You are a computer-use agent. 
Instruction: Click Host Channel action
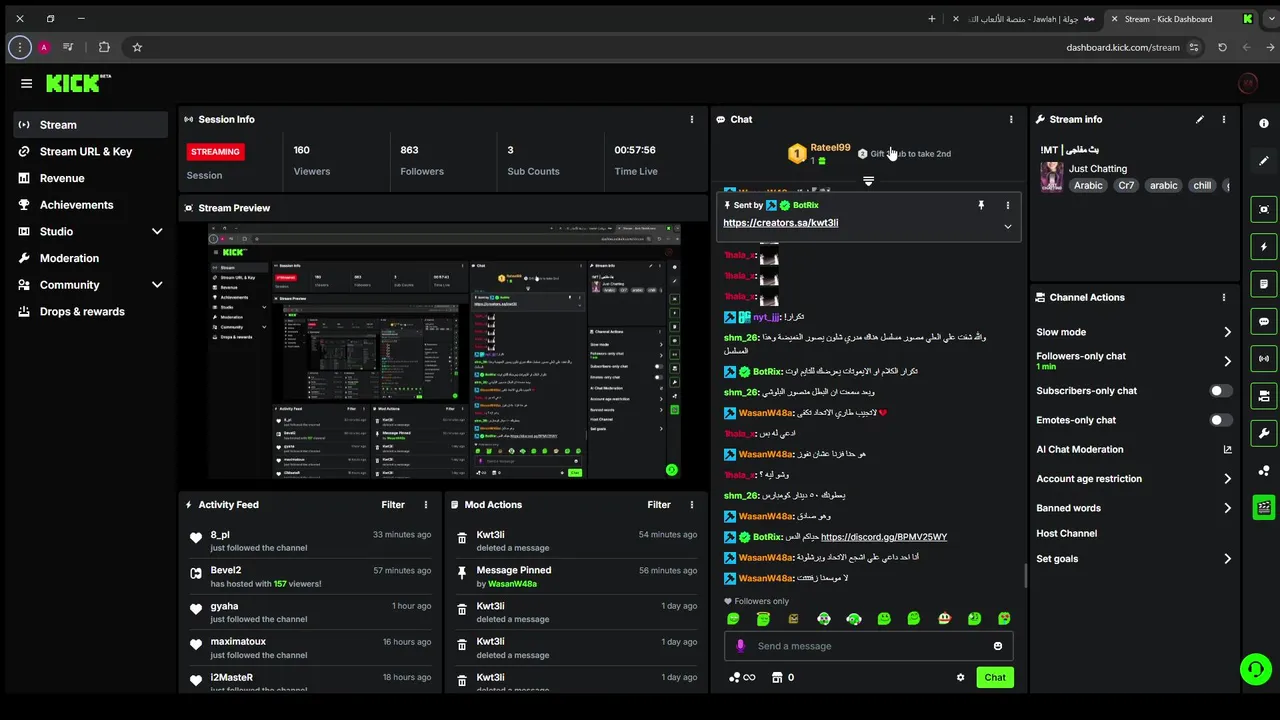point(1066,534)
